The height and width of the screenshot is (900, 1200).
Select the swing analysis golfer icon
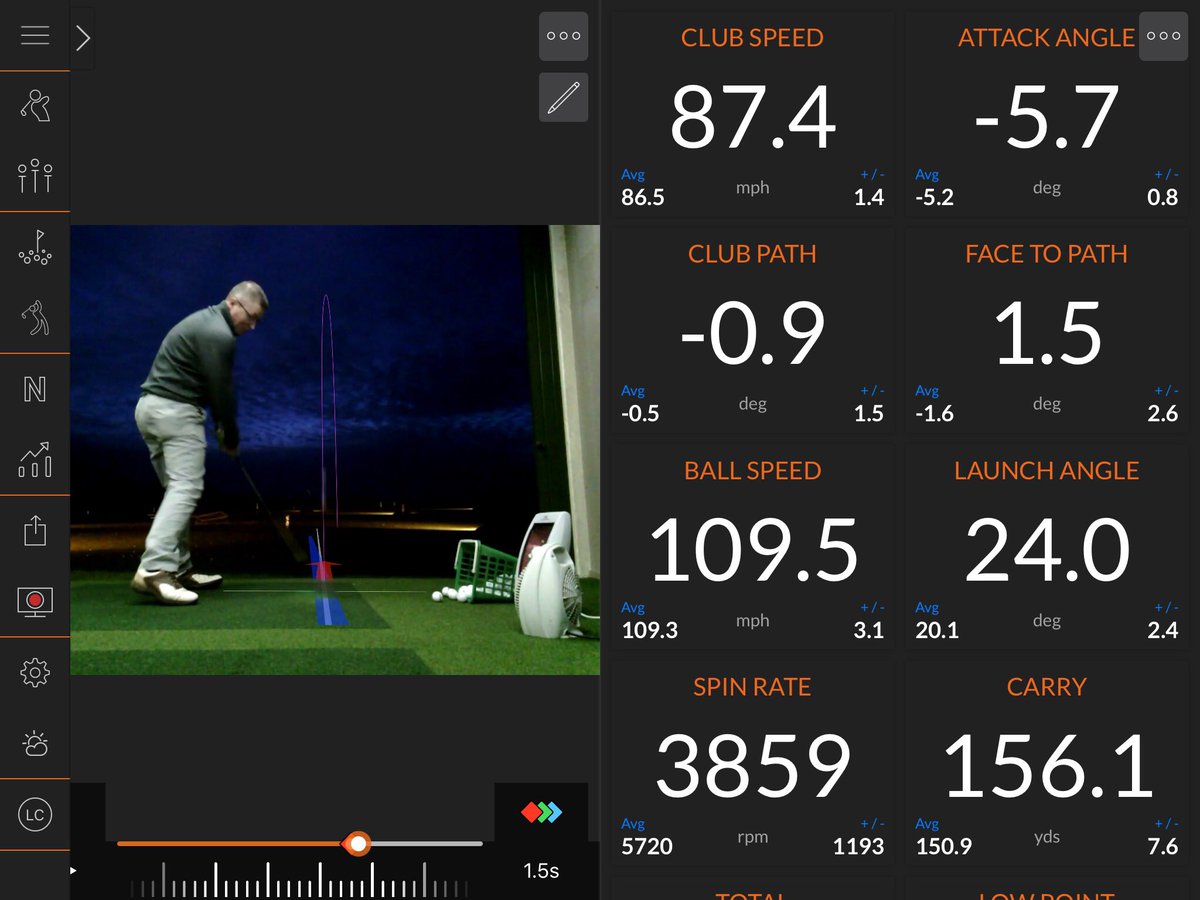tap(36, 318)
